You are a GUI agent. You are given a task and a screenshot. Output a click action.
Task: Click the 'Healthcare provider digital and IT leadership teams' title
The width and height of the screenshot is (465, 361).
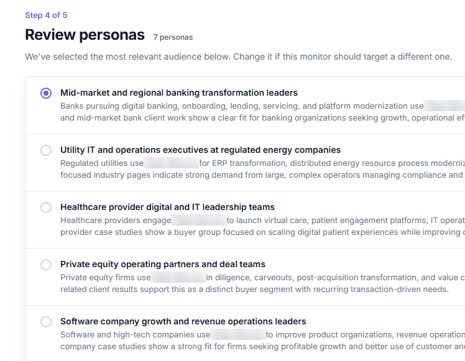(x=167, y=207)
